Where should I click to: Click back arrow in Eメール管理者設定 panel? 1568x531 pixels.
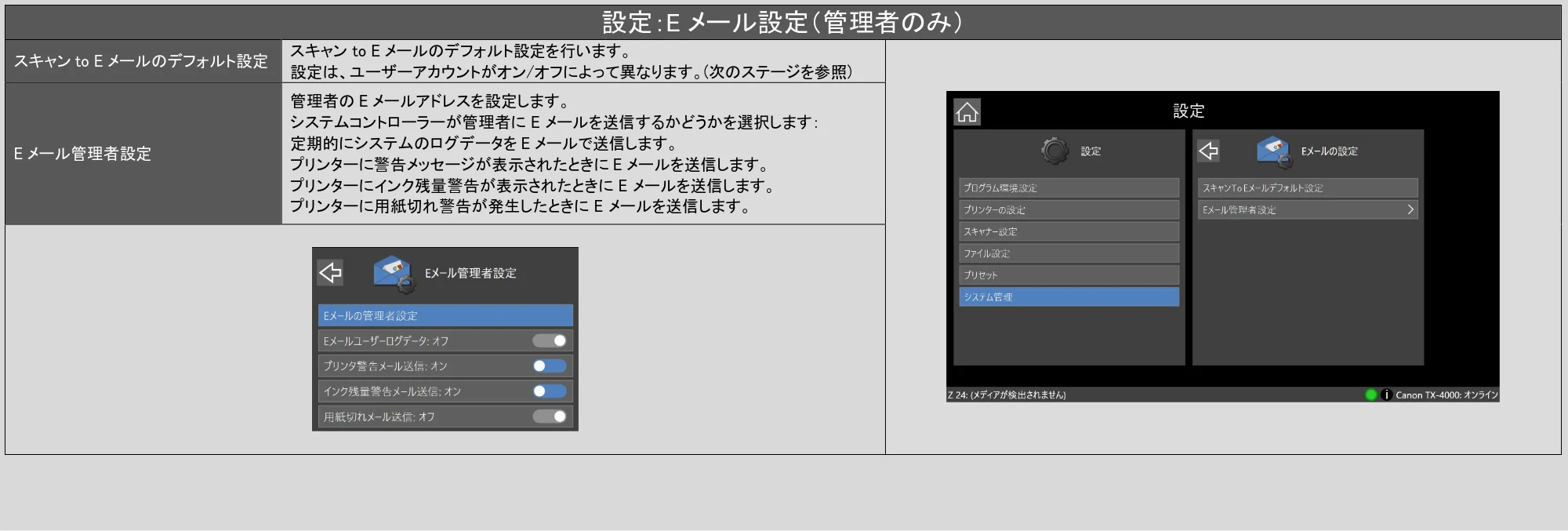(x=330, y=272)
